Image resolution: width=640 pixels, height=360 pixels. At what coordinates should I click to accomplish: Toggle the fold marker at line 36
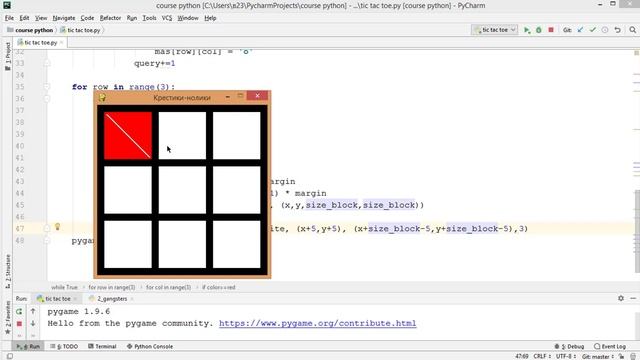pos(47,99)
